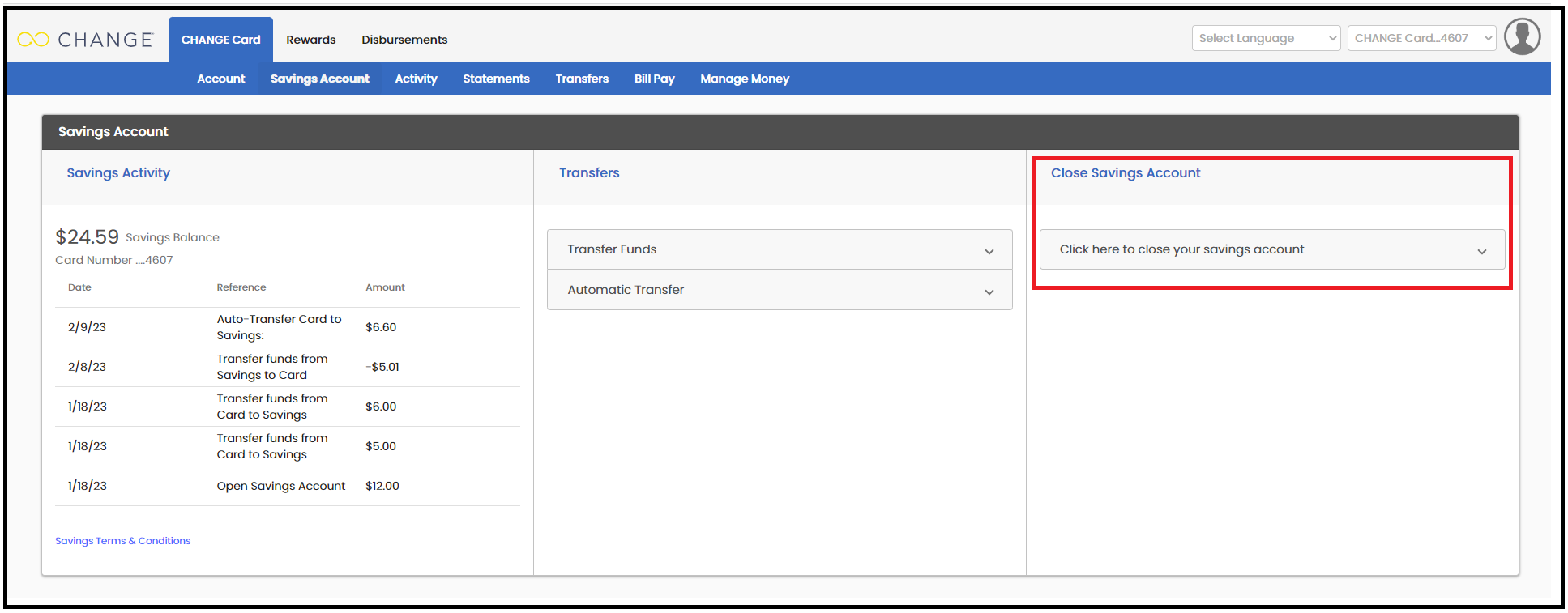Click the 2/9/23 date cell
The height and width of the screenshot is (613, 1568).
click(x=87, y=327)
